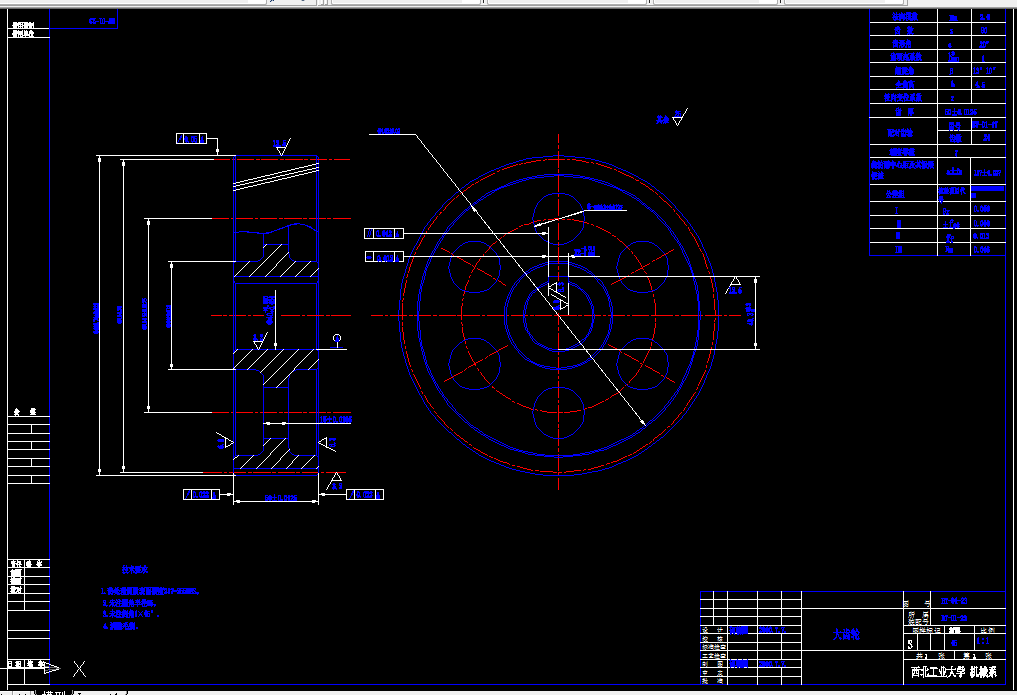Pick the datum circle marker right of section hub
The image size is (1017, 695).
click(337, 340)
